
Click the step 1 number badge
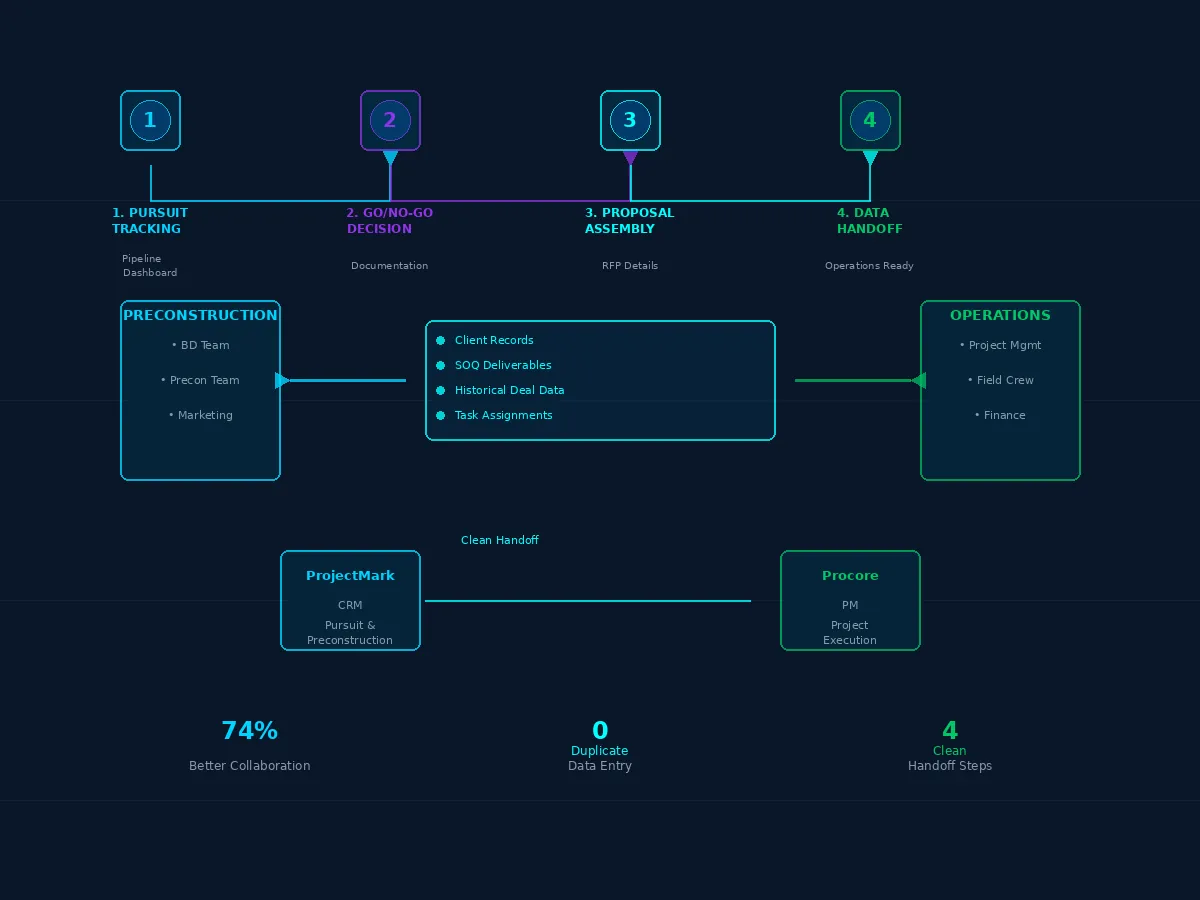pyautogui.click(x=150, y=120)
